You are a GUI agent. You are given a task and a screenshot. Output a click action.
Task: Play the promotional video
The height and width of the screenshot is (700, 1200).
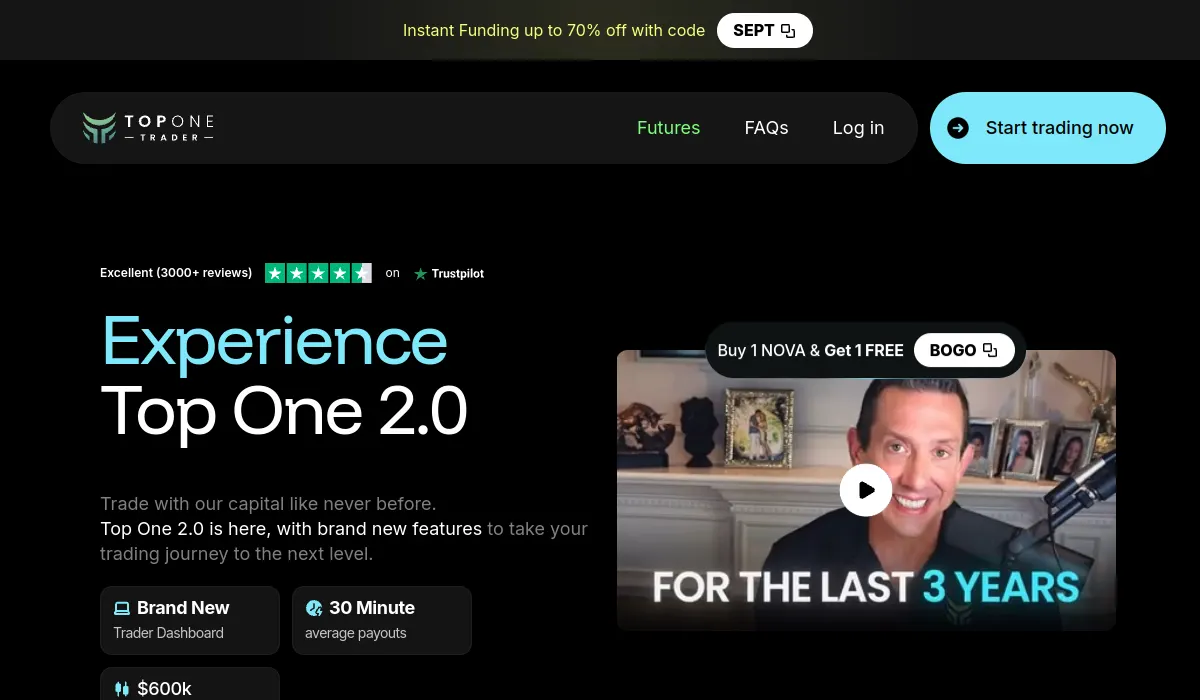[x=866, y=490]
